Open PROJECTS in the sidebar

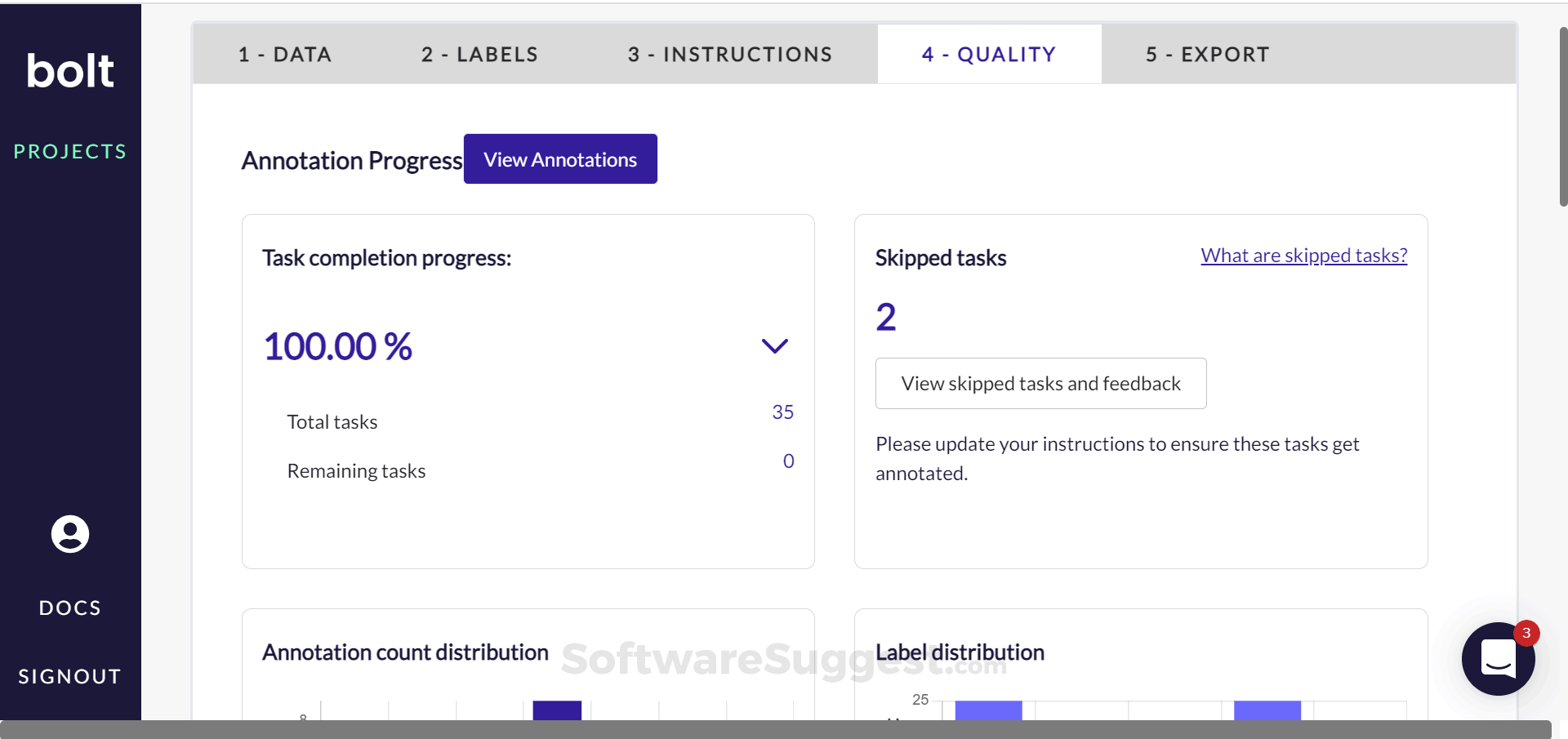pyautogui.click(x=70, y=152)
